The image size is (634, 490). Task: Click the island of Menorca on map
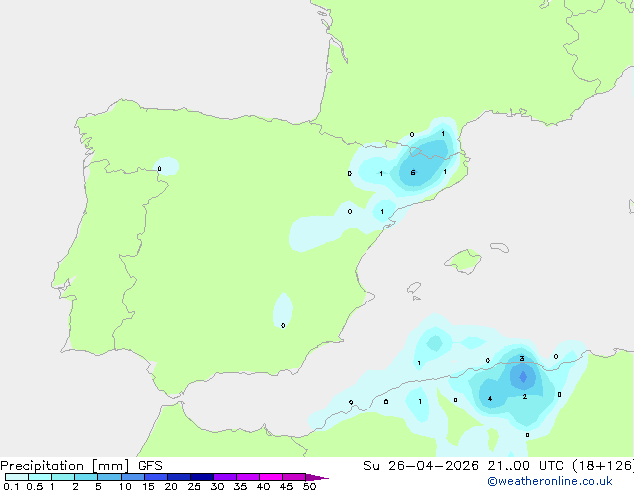(500, 247)
